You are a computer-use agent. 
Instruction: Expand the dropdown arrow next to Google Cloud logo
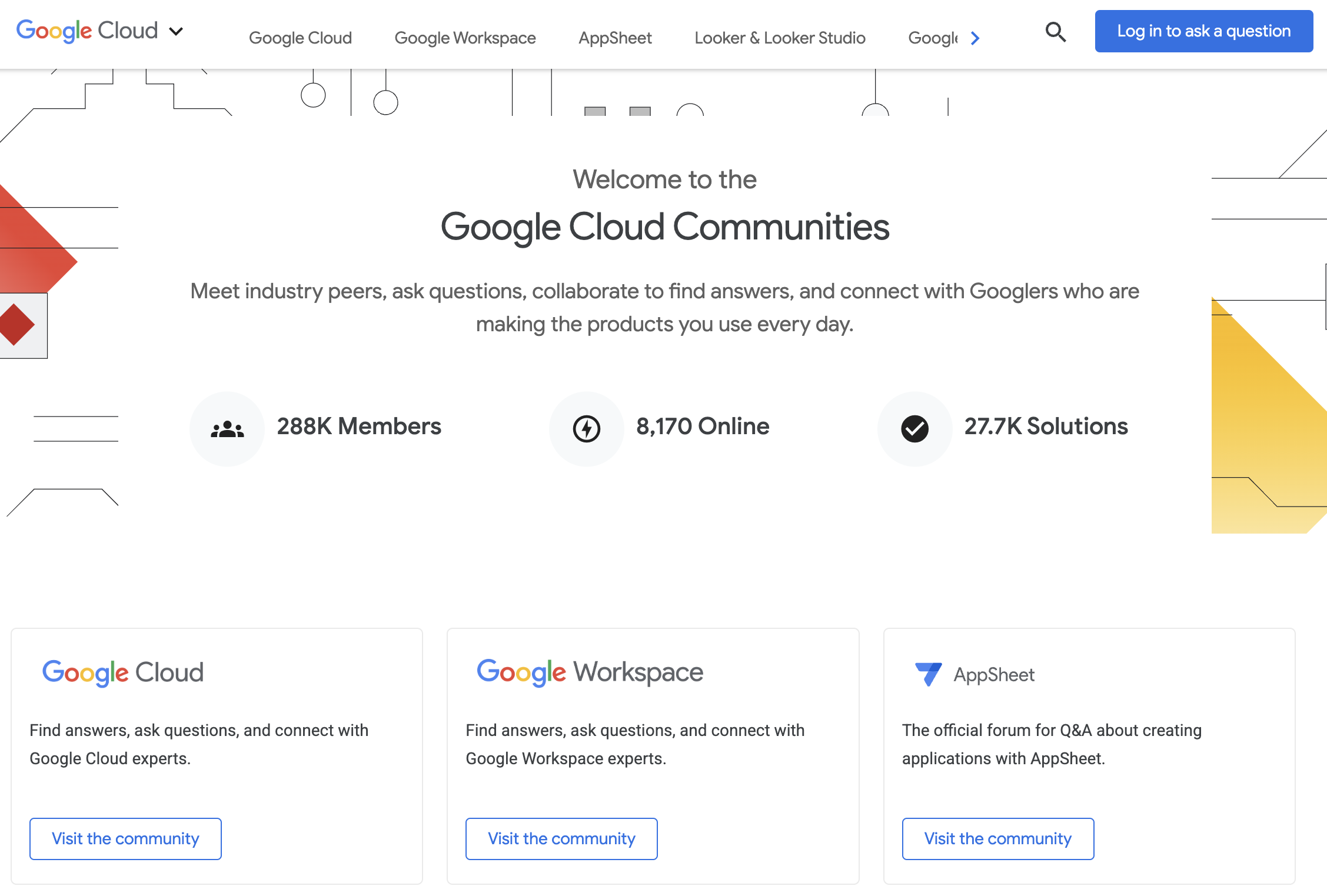[175, 31]
